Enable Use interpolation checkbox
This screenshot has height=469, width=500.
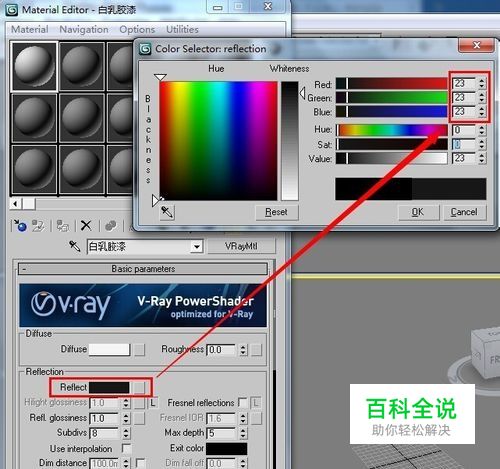[127, 448]
